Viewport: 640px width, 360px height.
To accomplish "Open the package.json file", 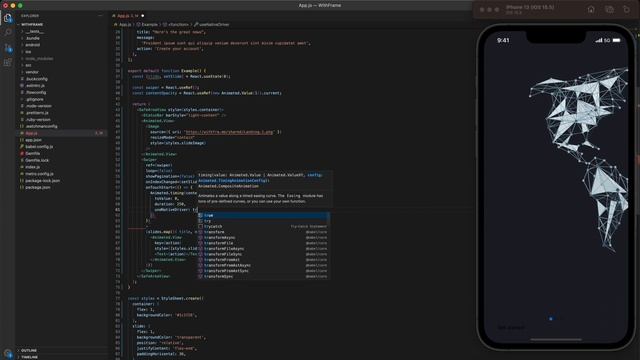I will point(61,187).
